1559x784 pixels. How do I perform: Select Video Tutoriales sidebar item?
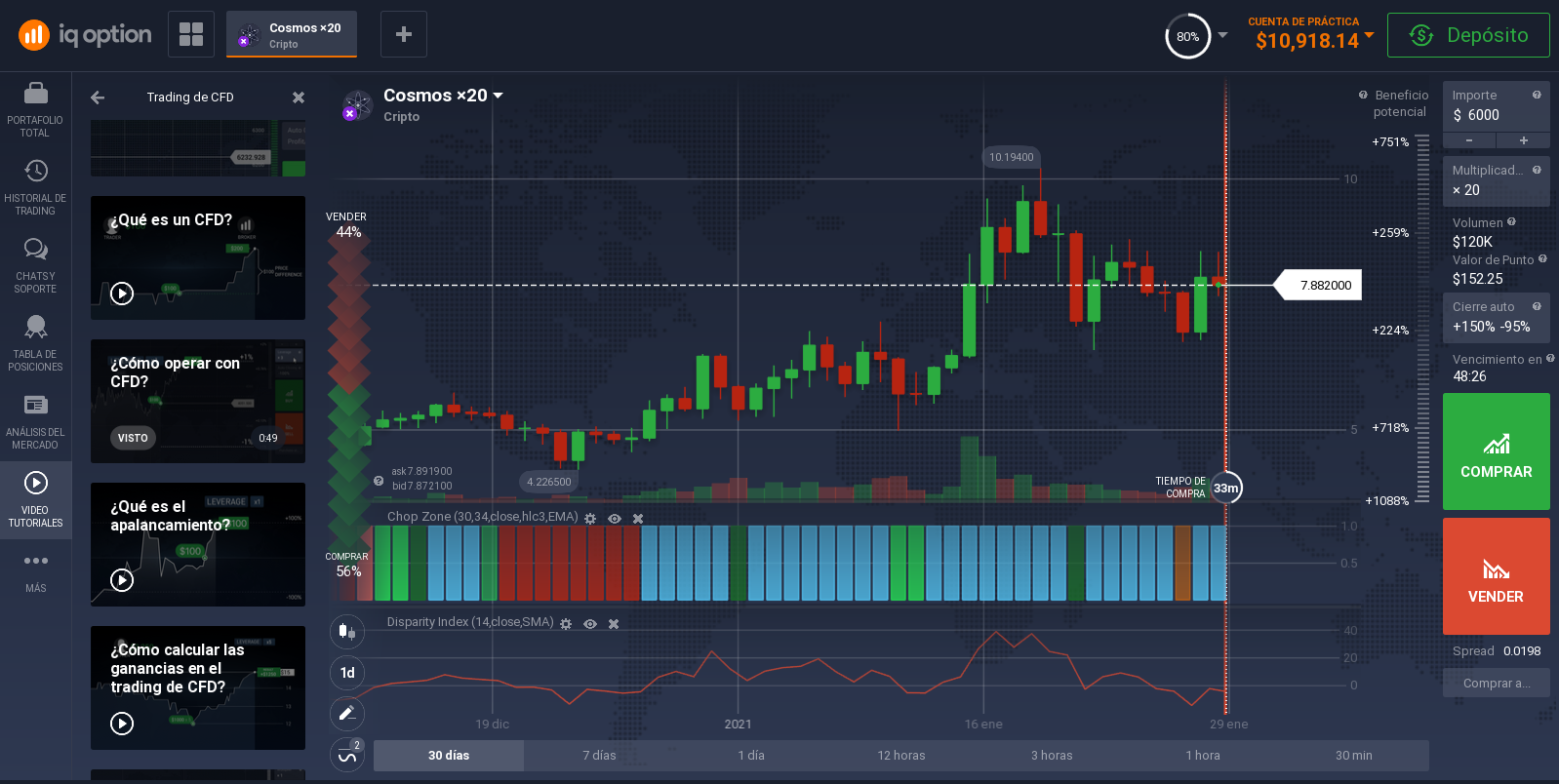tap(35, 500)
